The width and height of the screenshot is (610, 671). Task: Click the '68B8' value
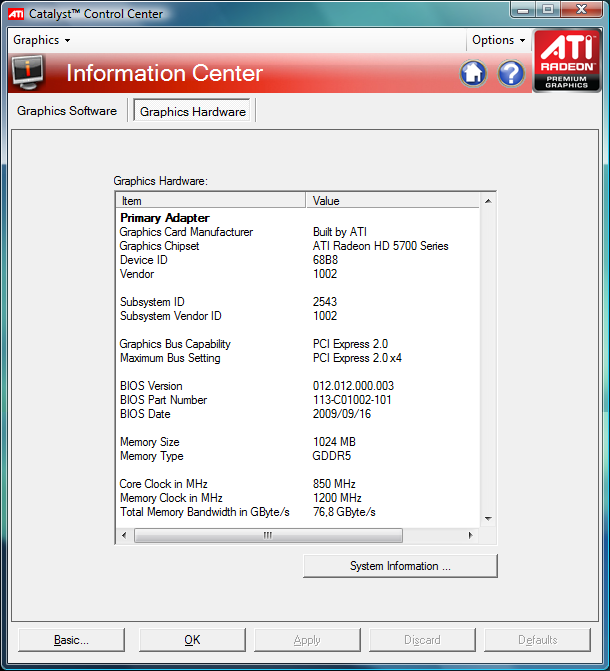(325, 260)
